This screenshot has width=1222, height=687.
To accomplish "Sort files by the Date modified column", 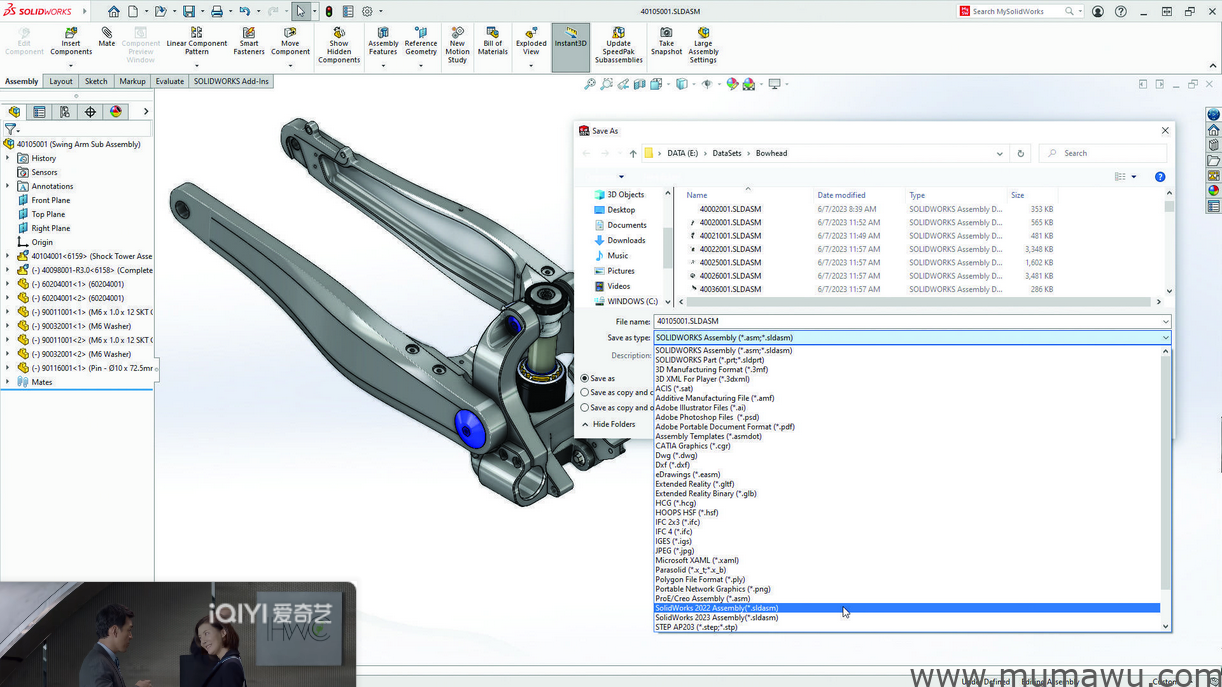I will pos(841,195).
